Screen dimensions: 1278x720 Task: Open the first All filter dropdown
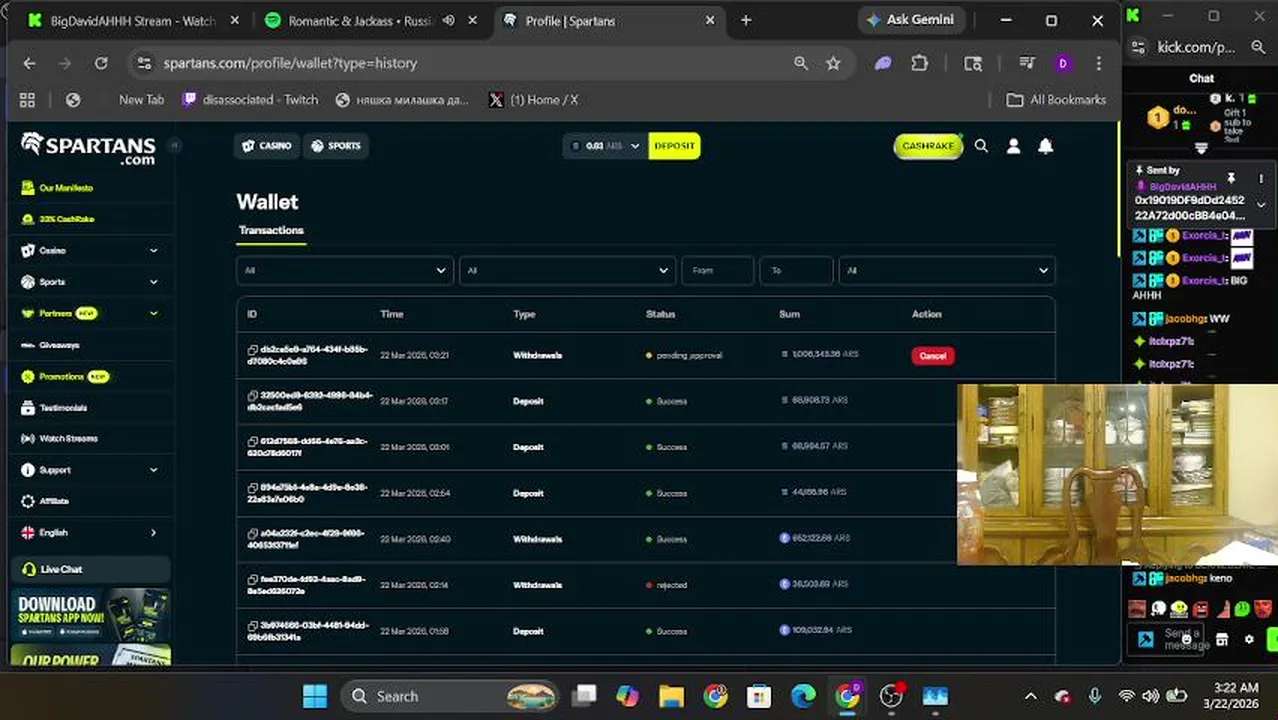(x=344, y=270)
